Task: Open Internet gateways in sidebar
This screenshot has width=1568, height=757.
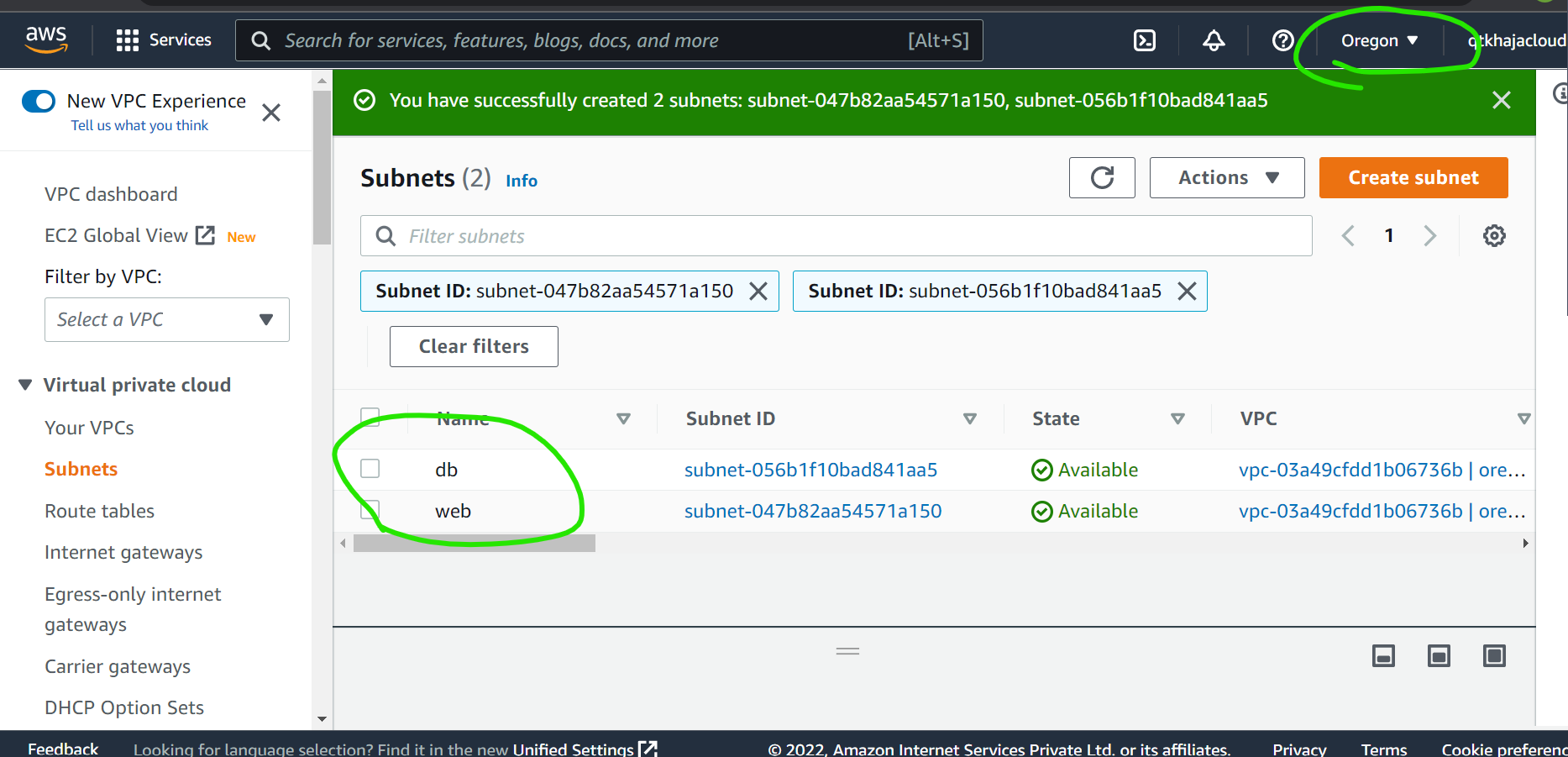Action: 123,552
